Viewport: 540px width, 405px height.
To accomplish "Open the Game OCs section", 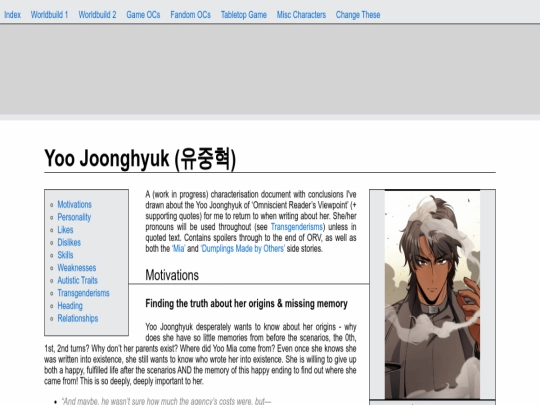I will pyautogui.click(x=143, y=15).
